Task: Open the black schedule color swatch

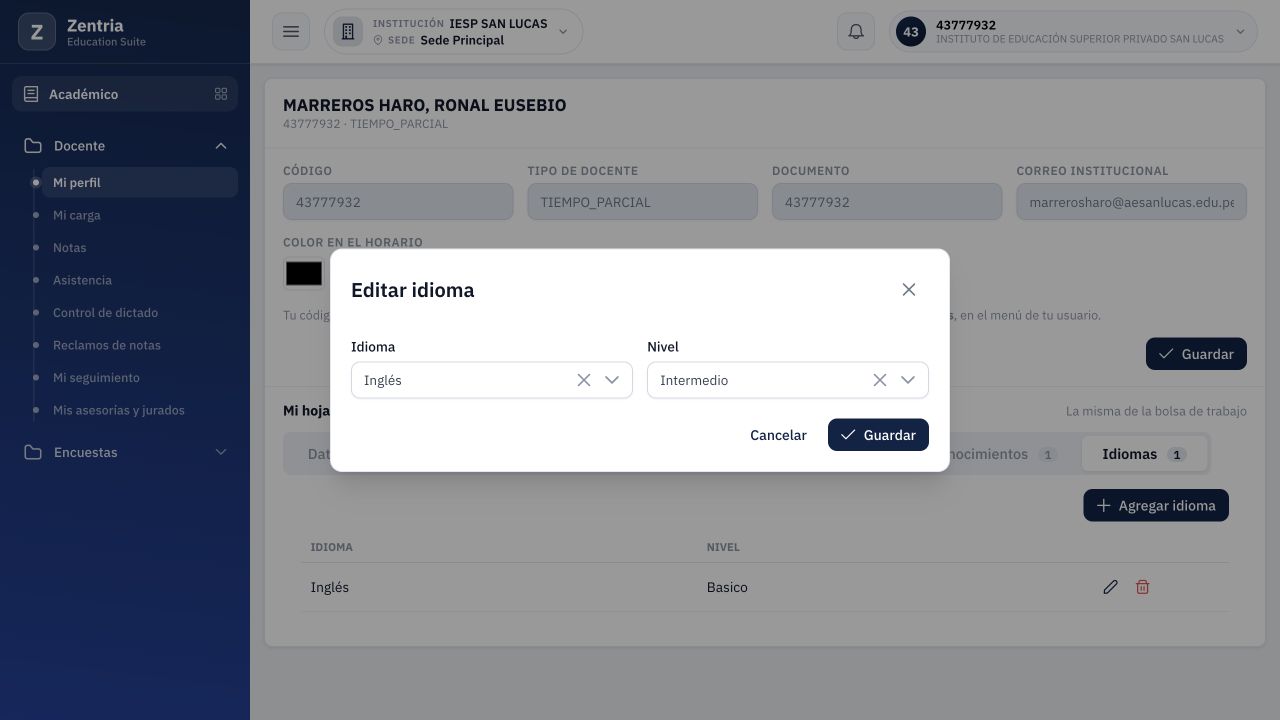Action: pos(304,274)
